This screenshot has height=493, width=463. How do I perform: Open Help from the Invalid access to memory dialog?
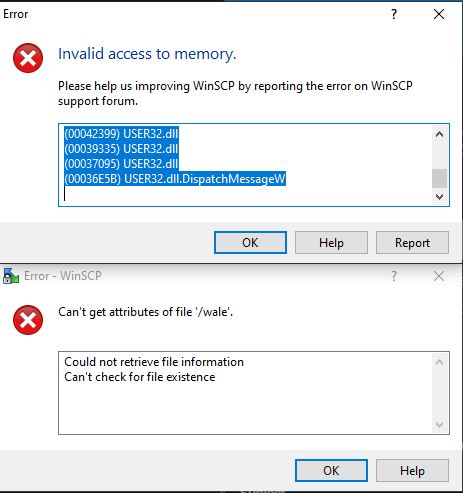click(x=331, y=243)
